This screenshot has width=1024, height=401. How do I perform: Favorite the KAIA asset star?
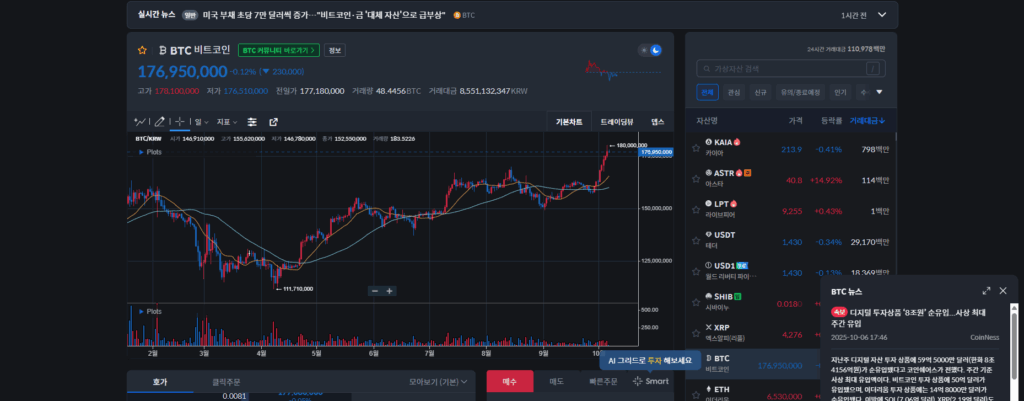(696, 149)
